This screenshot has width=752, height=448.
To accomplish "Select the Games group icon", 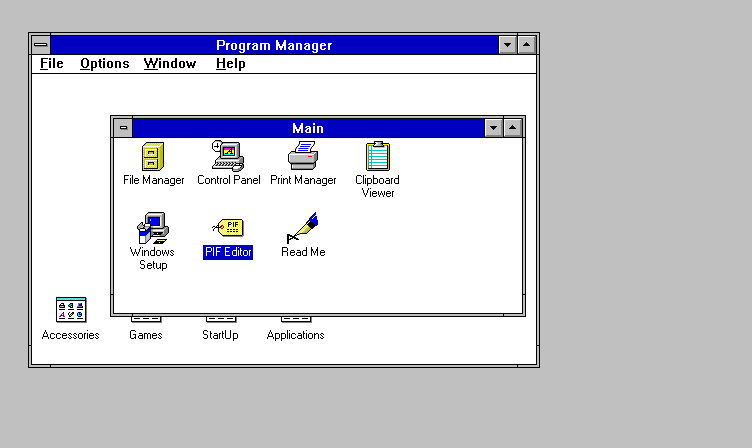I will pyautogui.click(x=146, y=319).
